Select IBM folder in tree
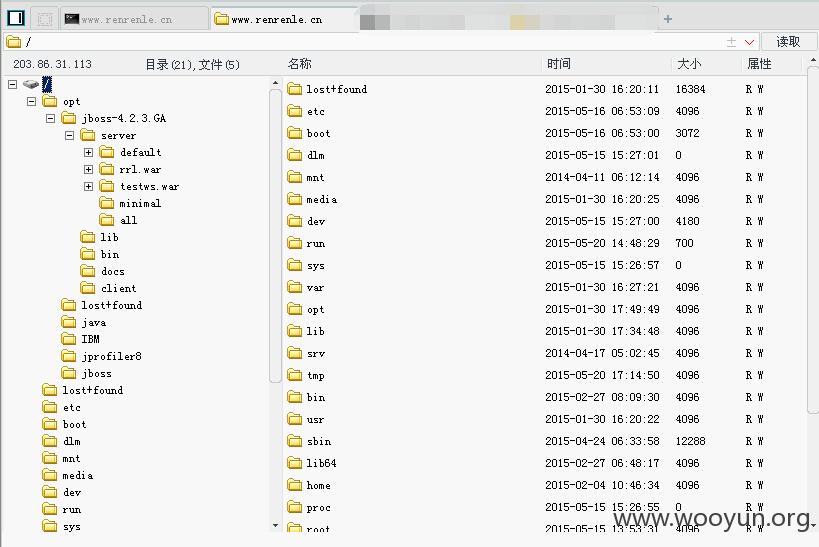 (80, 340)
